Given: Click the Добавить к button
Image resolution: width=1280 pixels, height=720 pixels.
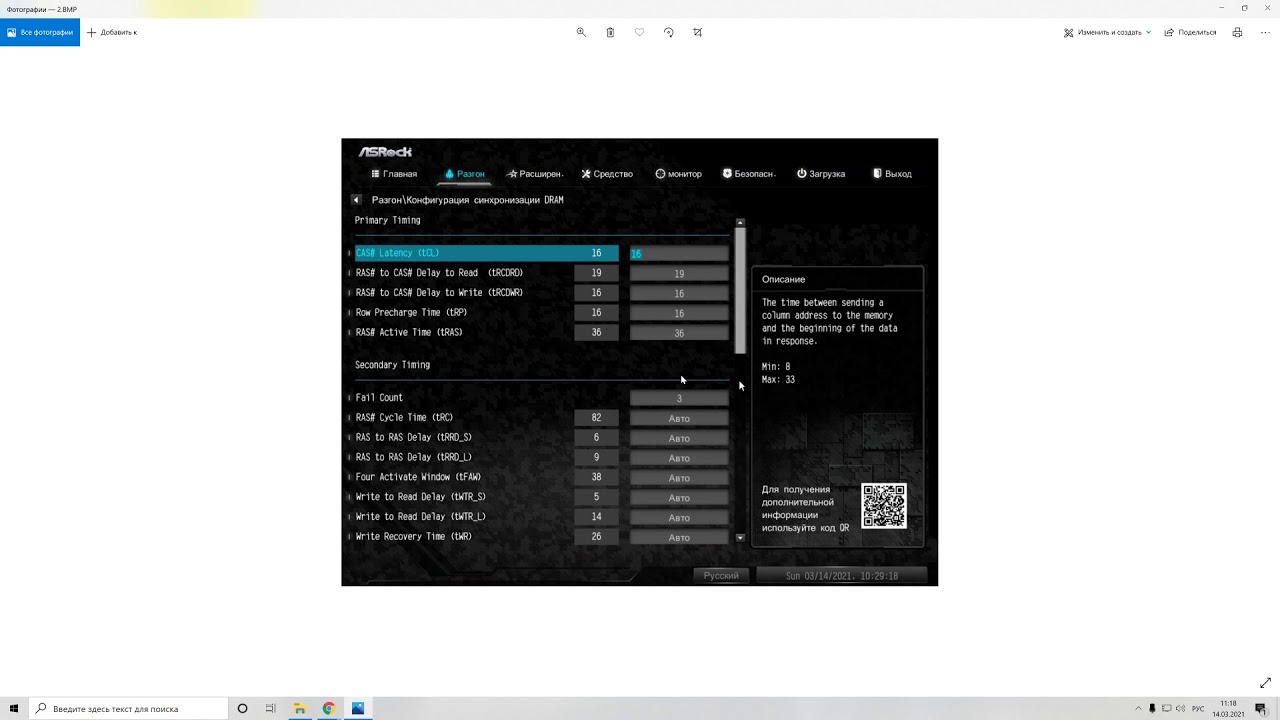Looking at the screenshot, I should tap(112, 32).
